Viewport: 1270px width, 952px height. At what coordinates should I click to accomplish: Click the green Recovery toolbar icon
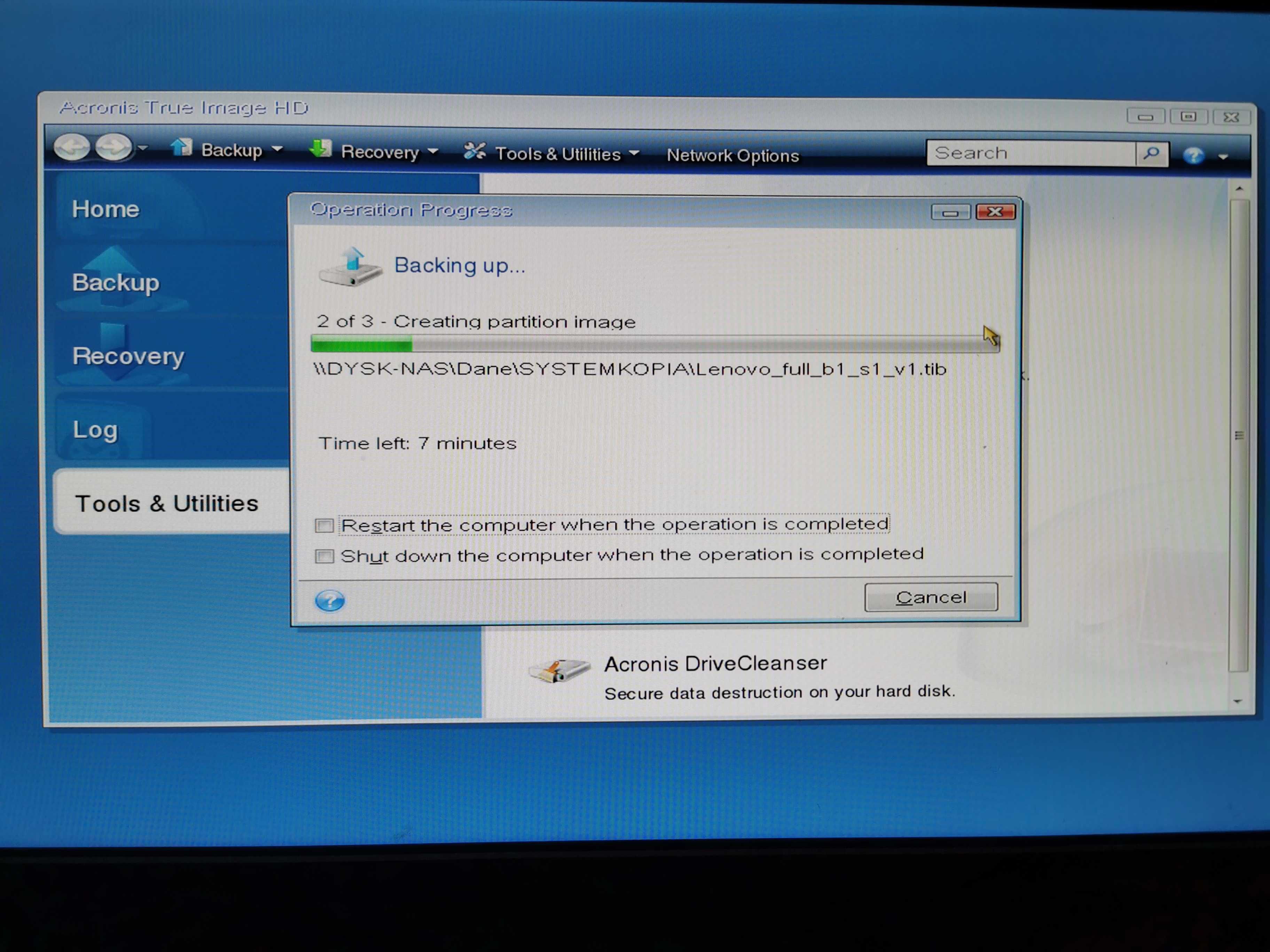320,149
